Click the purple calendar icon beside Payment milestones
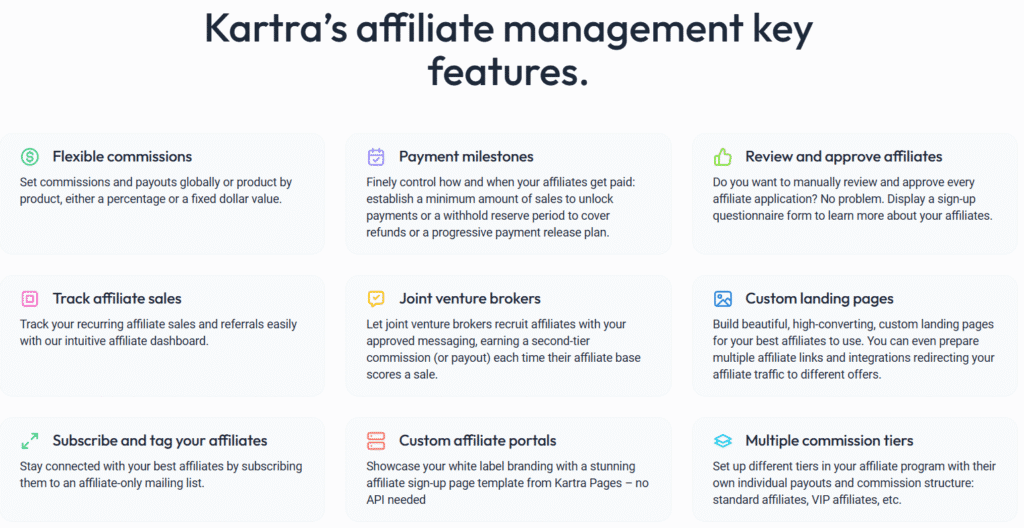This screenshot has width=1024, height=528. tap(376, 157)
